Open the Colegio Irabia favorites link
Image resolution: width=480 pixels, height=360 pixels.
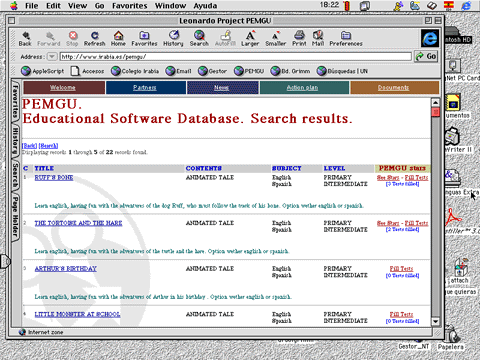[x=135, y=71]
